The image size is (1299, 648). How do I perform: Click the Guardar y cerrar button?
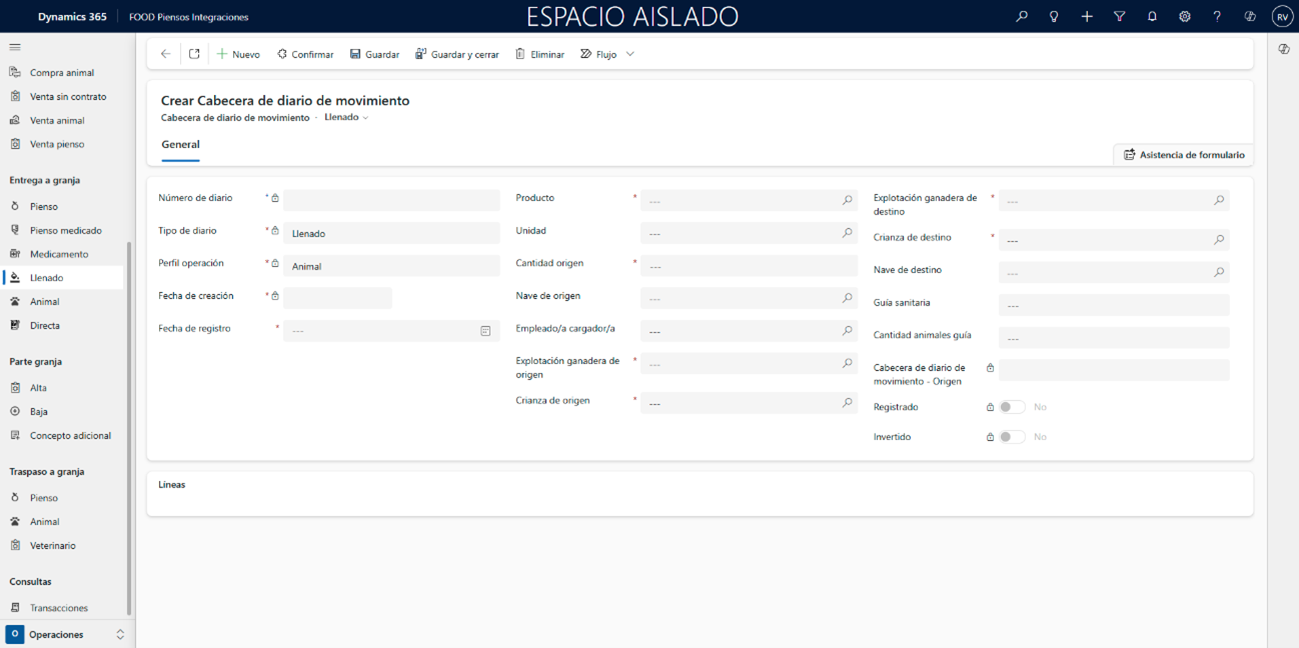tap(457, 54)
